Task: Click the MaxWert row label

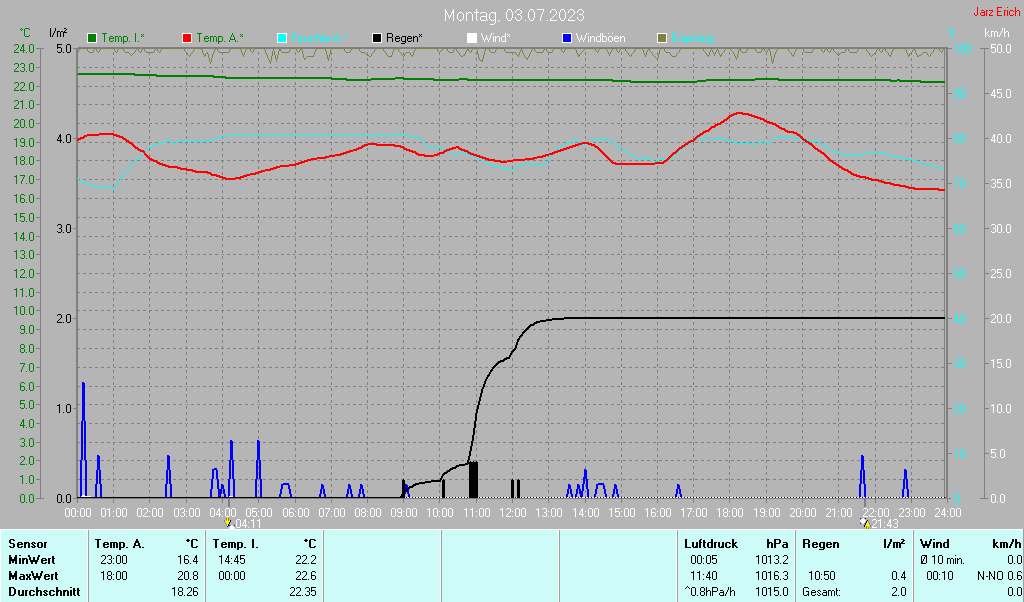Action: point(33,577)
